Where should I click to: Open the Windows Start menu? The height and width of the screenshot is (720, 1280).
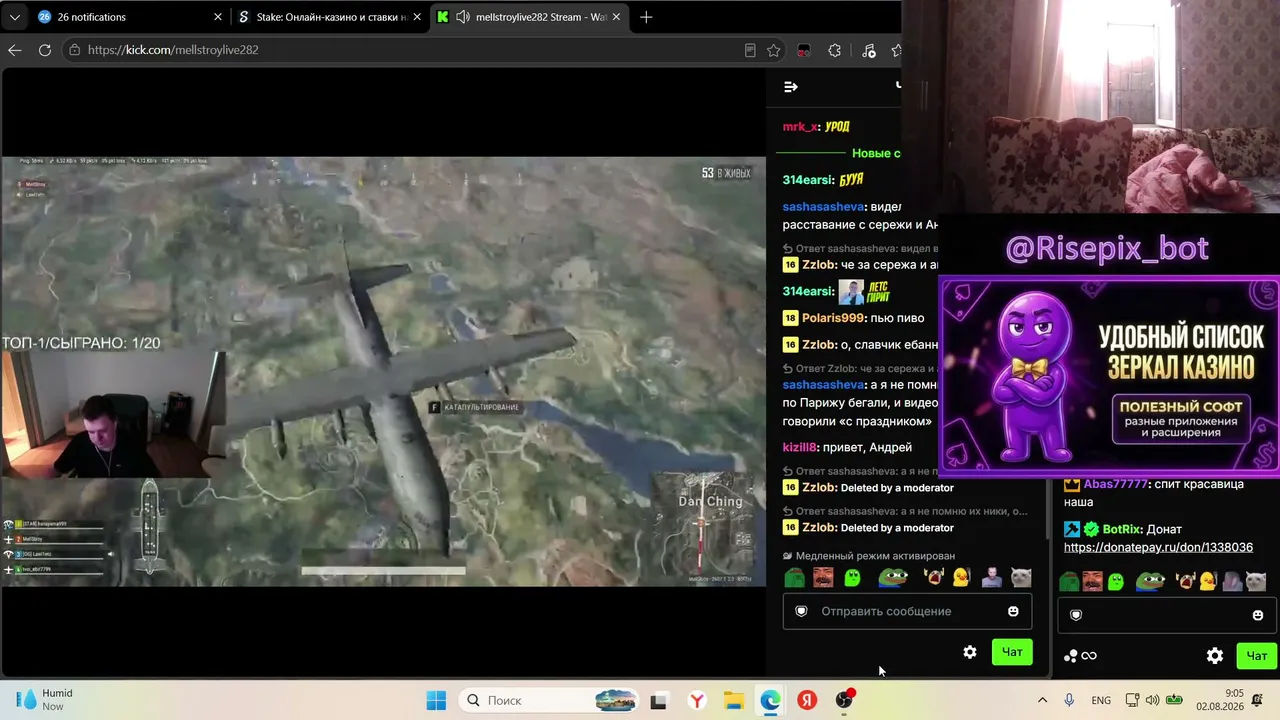[436, 701]
